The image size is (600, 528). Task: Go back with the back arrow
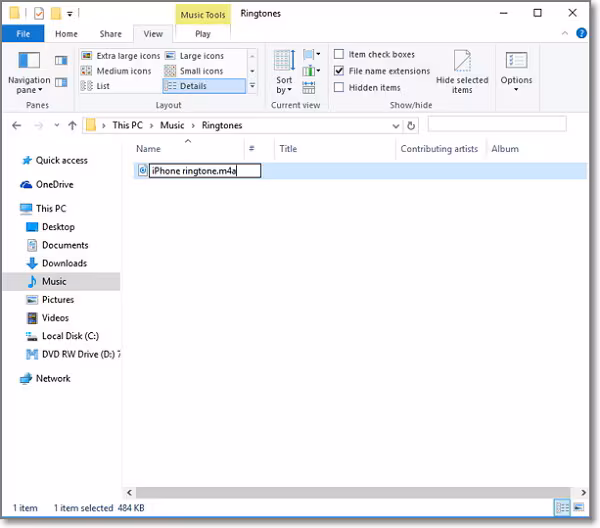pyautogui.click(x=16, y=125)
